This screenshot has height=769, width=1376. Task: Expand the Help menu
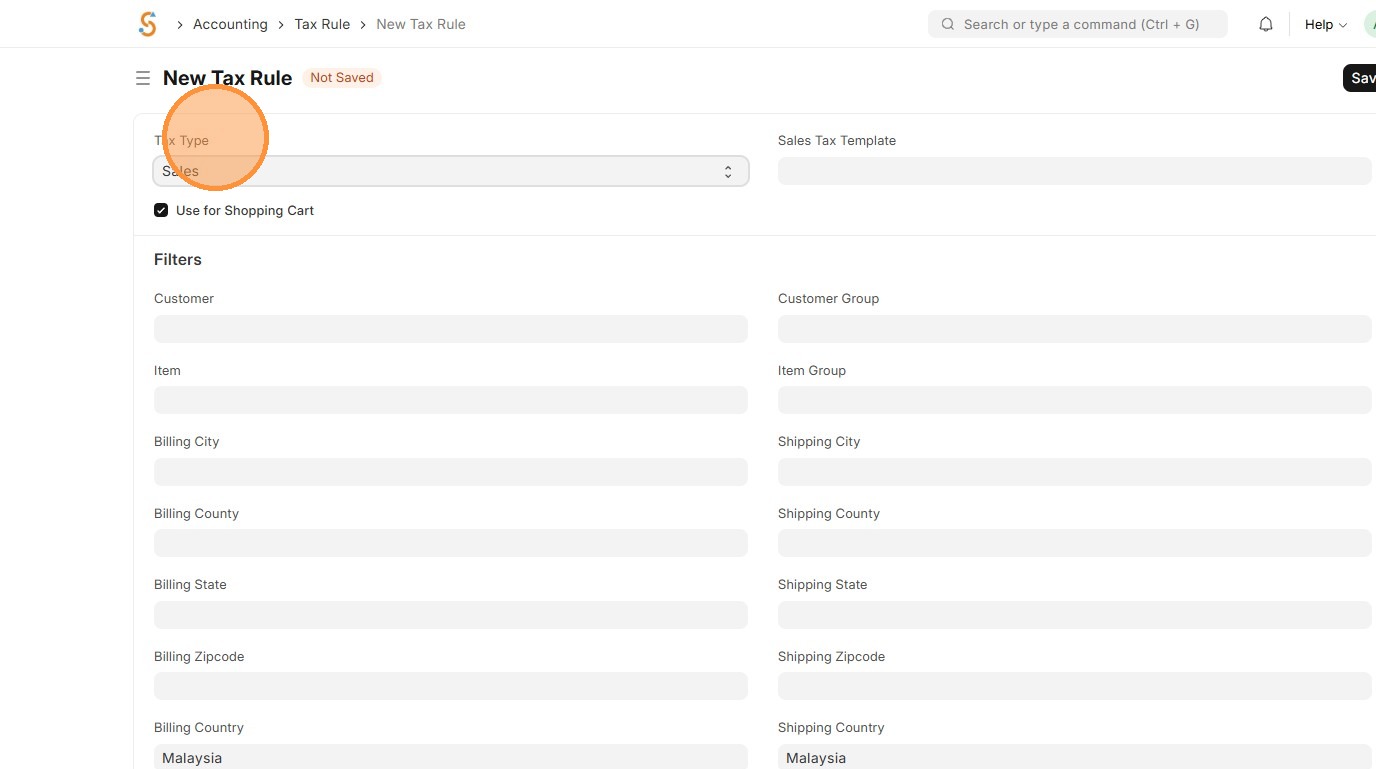pos(1325,24)
